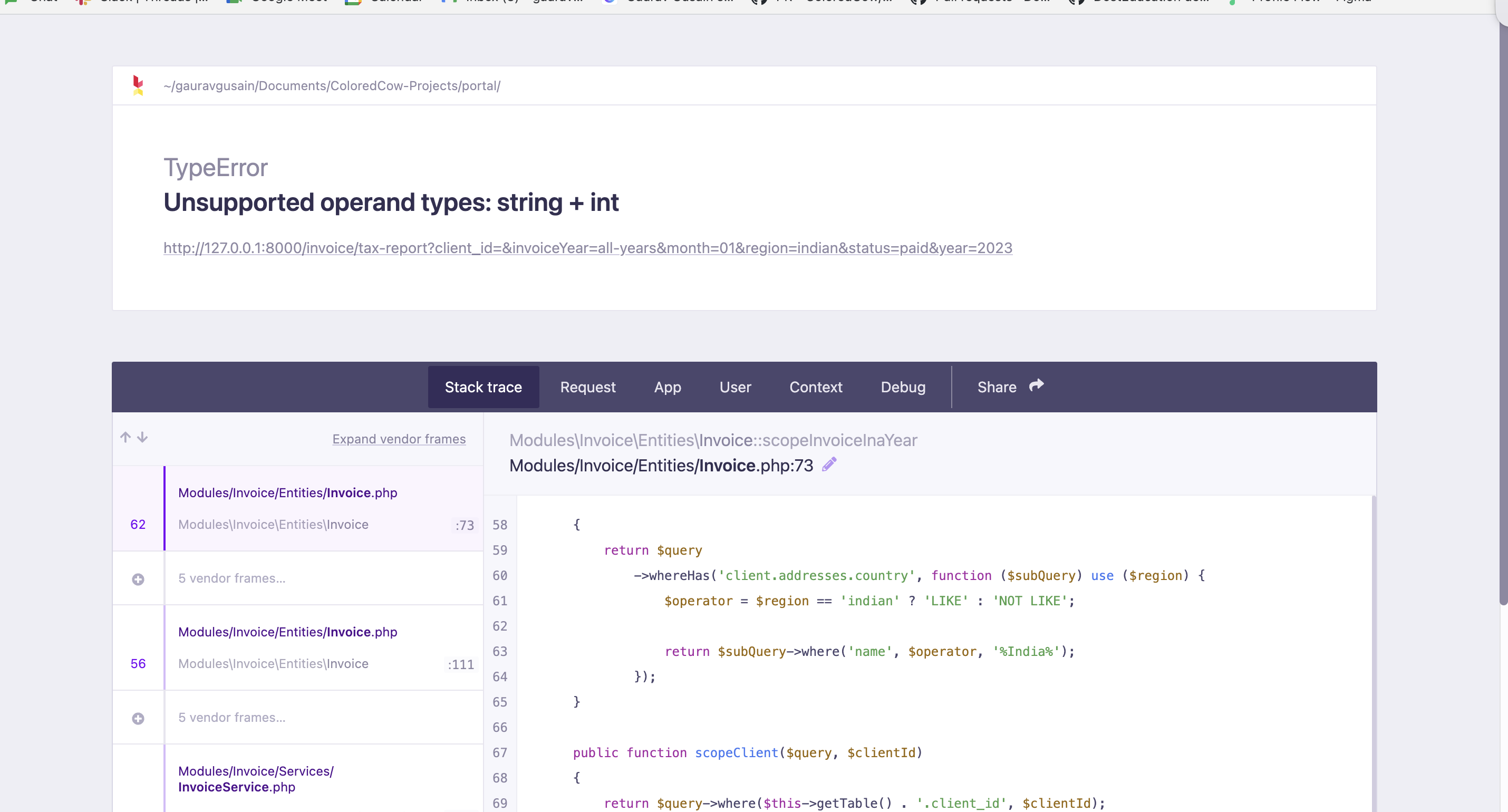Open the Google Meet bookmark icon
The height and width of the screenshot is (812, 1508).
coord(234,2)
